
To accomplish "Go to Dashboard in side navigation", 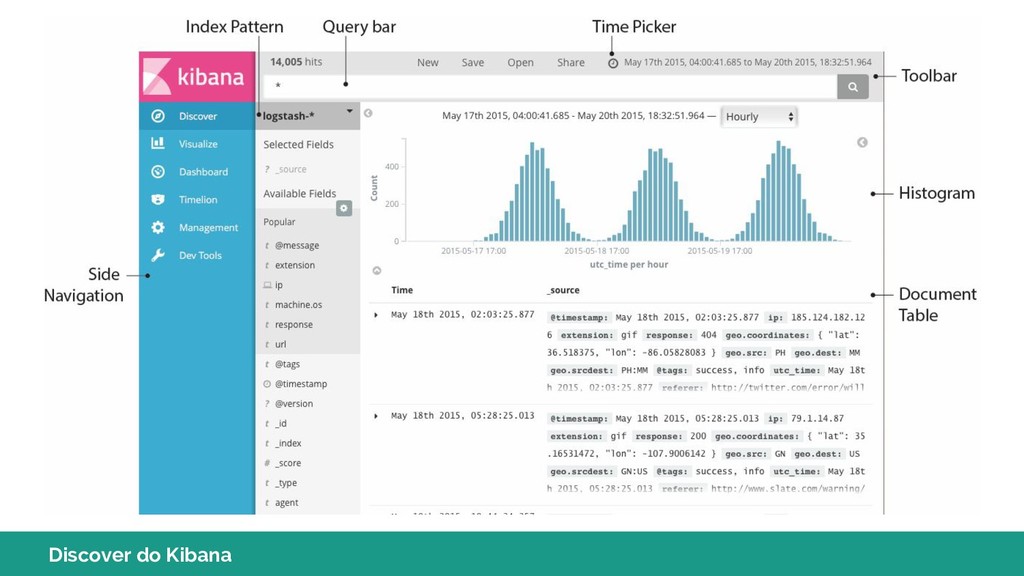I will pos(197,172).
